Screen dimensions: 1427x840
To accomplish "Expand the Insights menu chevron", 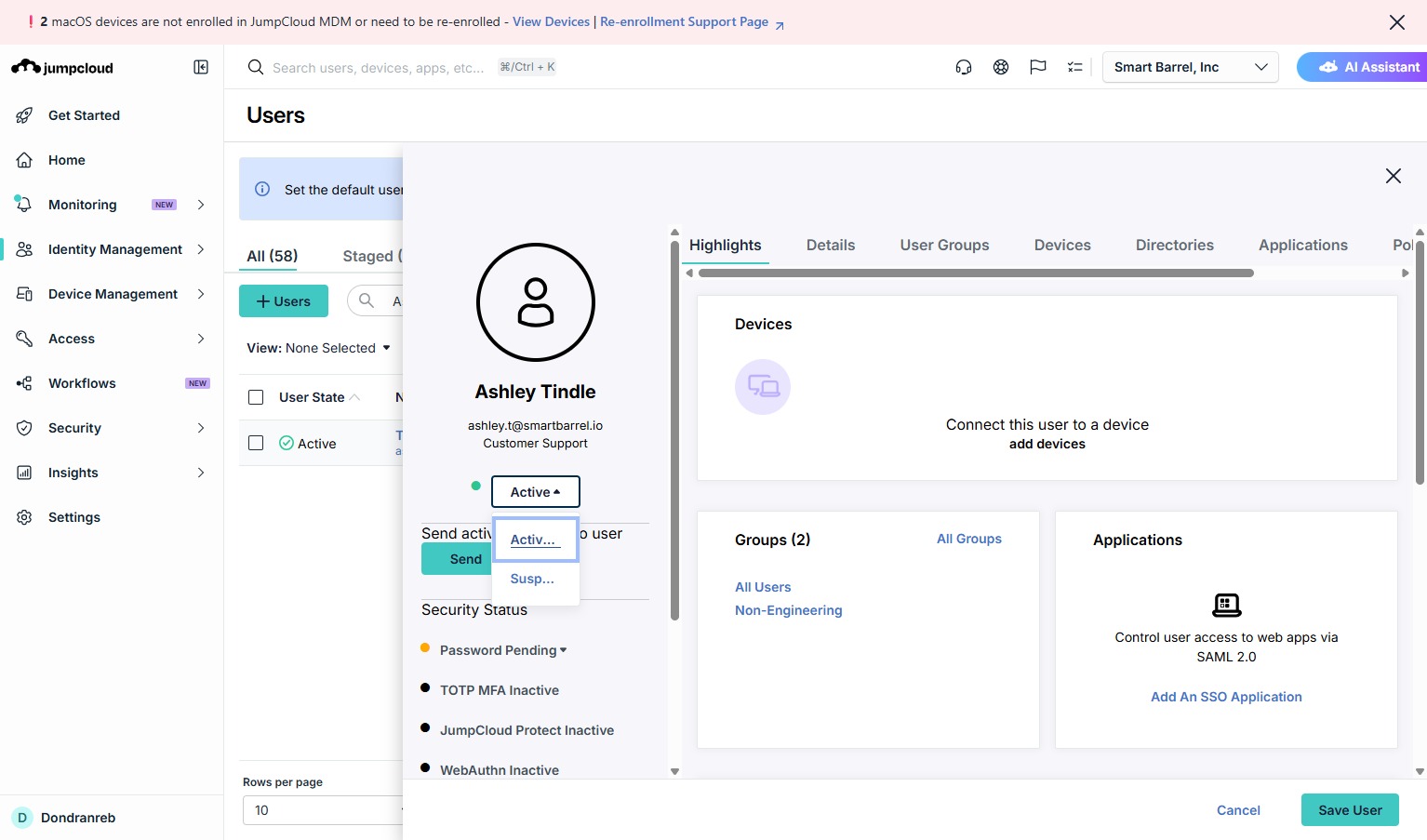I will pos(201,473).
